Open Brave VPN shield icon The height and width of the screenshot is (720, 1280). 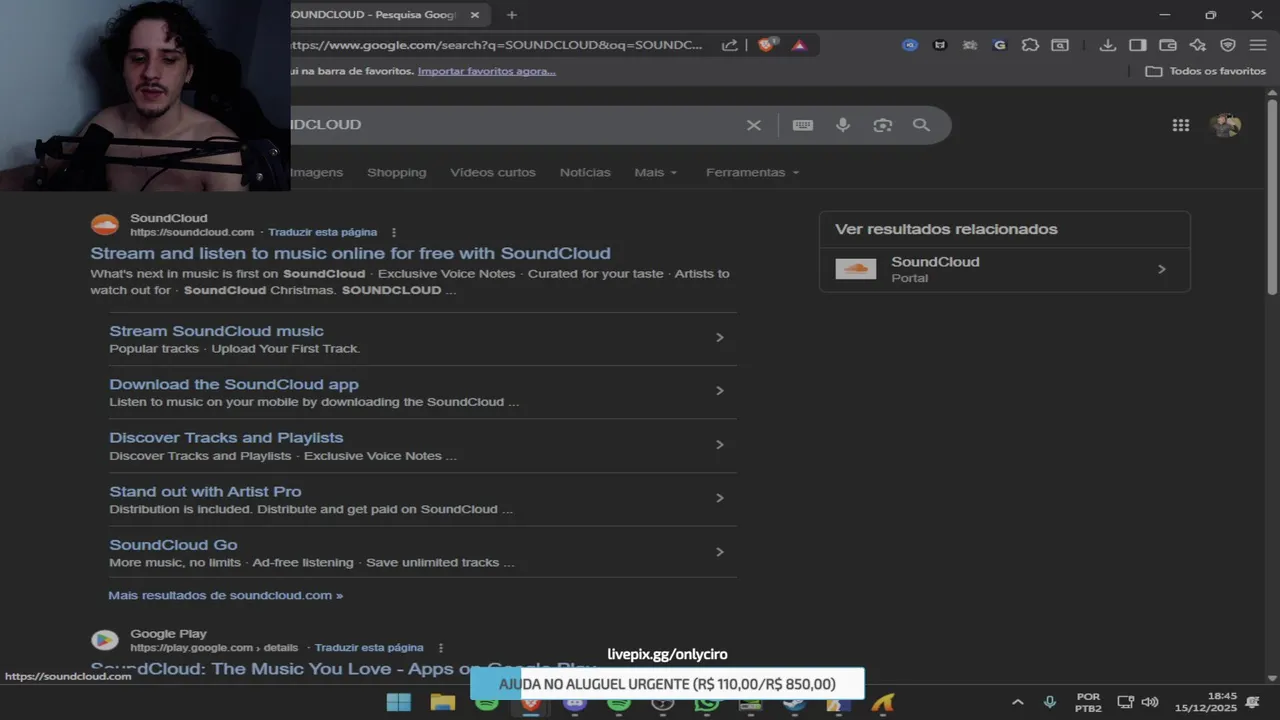[x=1228, y=45]
